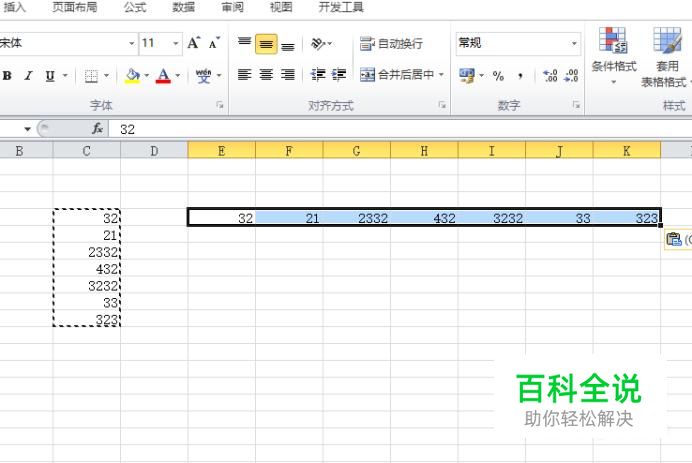Toggle underline formatting
This screenshot has width=692, height=463.
click(50, 76)
